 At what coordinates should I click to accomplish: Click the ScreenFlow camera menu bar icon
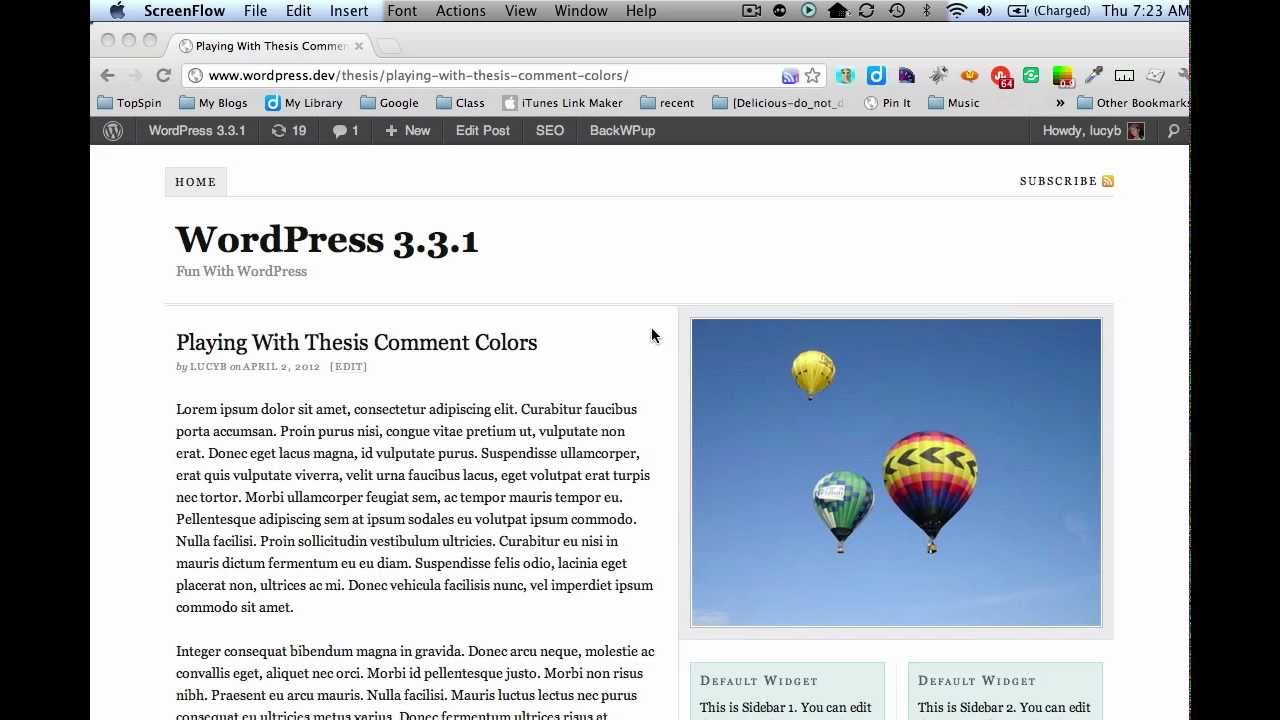pos(752,10)
